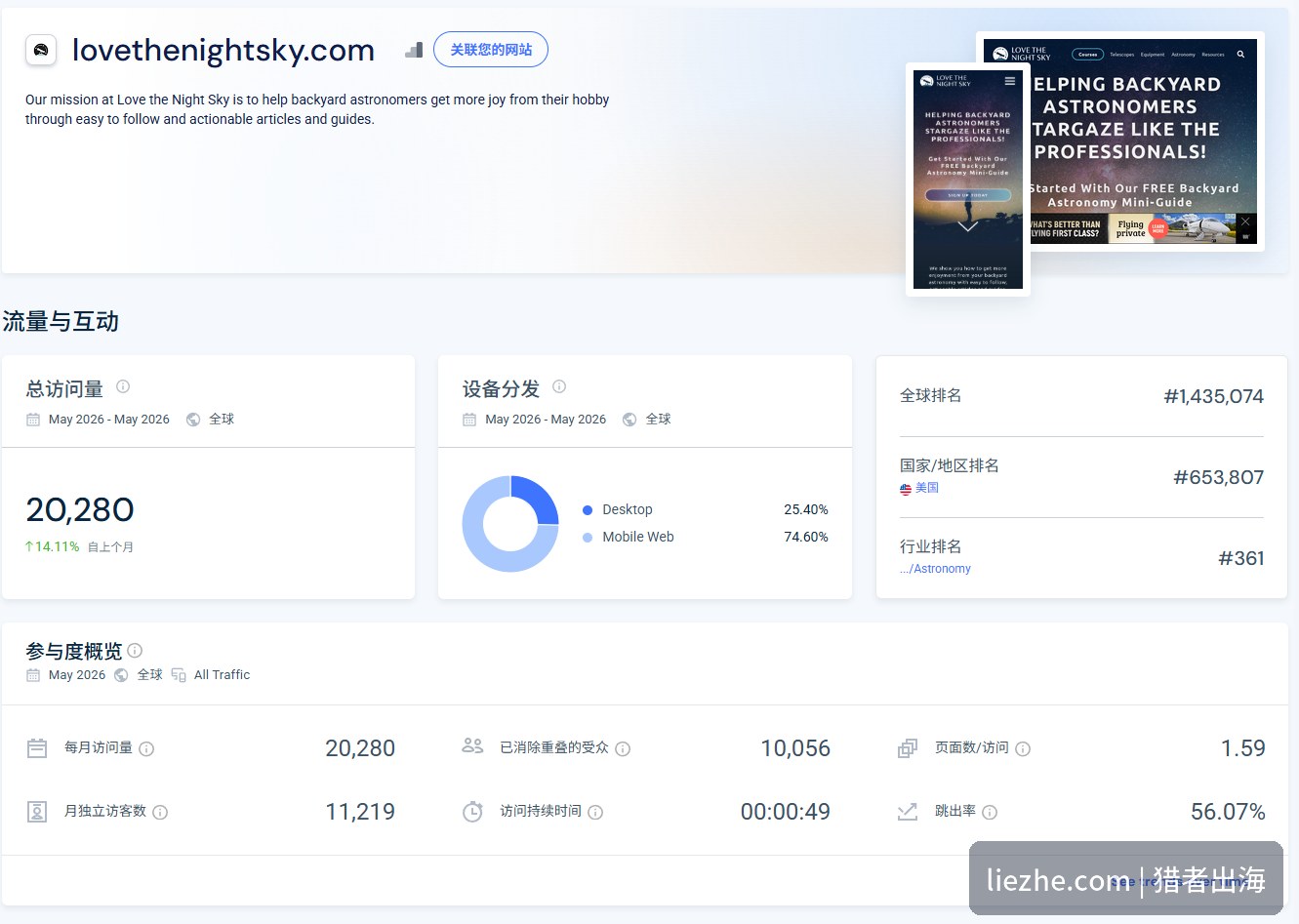
Task: Click the 10,056 deduplicated audience value
Action: click(795, 748)
